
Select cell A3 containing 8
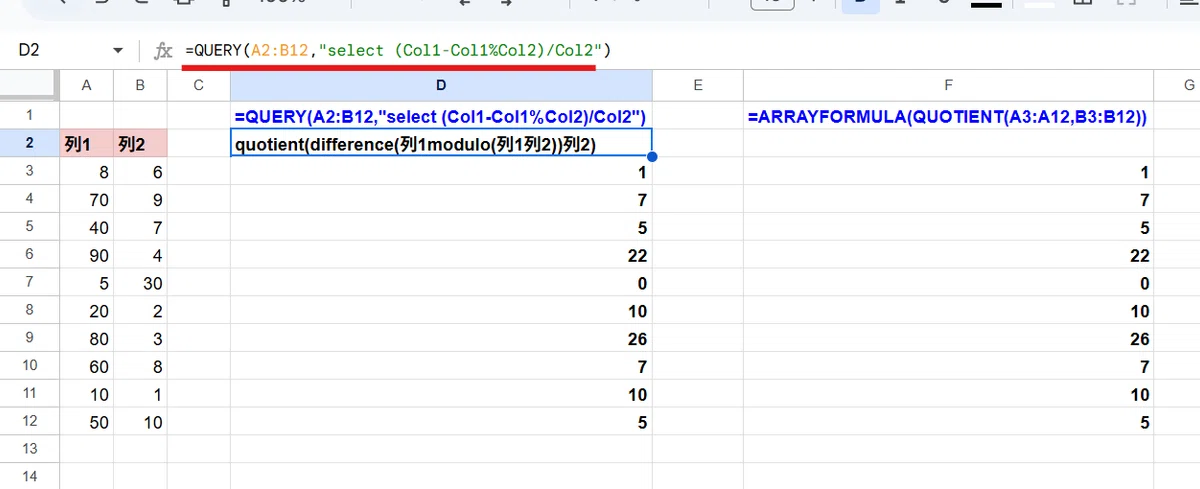pyautogui.click(x=86, y=172)
